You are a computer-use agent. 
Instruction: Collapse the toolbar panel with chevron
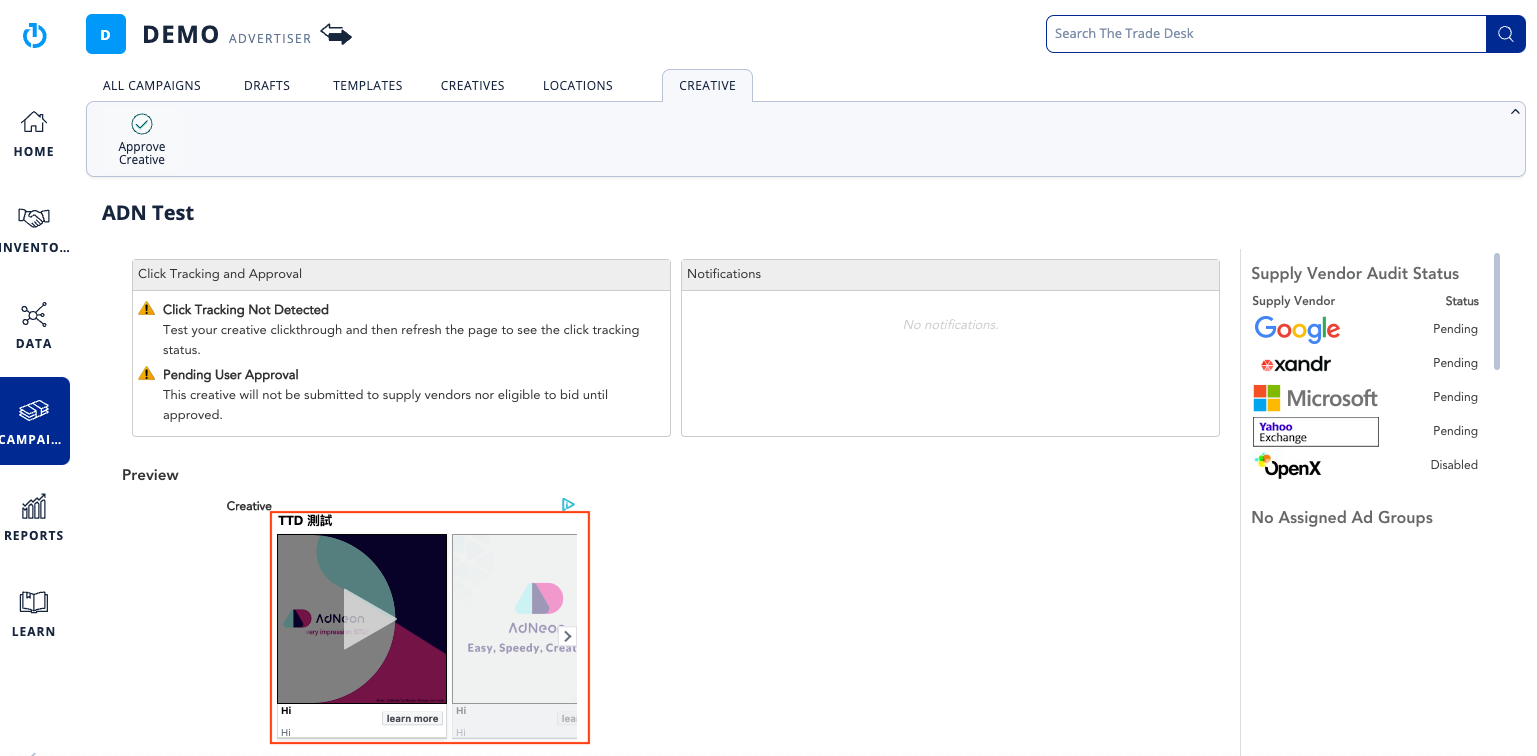pos(1515,112)
